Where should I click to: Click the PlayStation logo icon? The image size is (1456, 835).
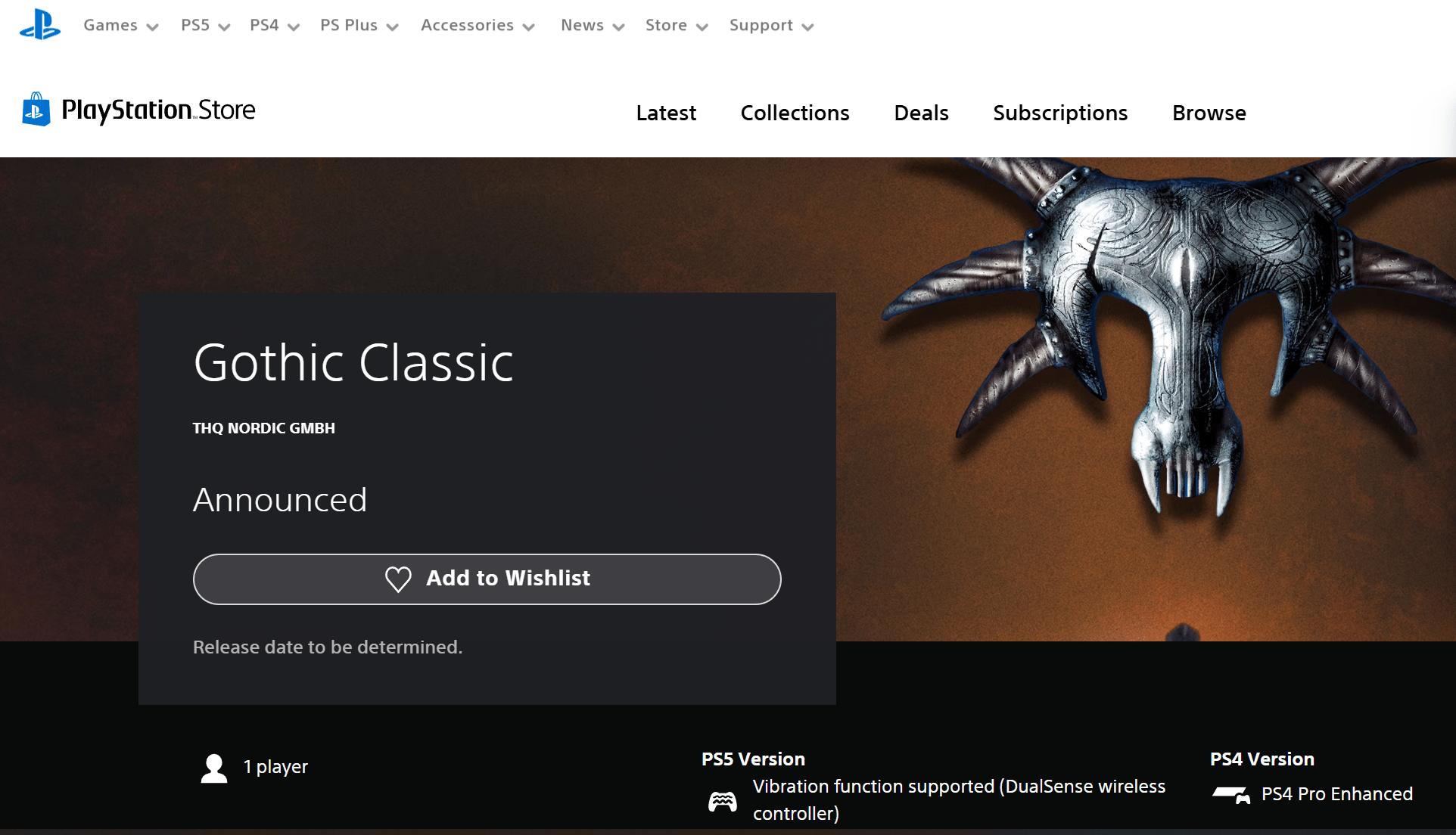tap(40, 25)
